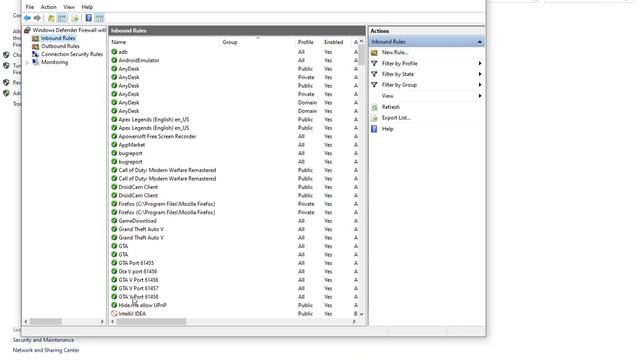The height and width of the screenshot is (360, 640).
Task: Expand the Filter by Profile submenu arrow
Action: 480,63
